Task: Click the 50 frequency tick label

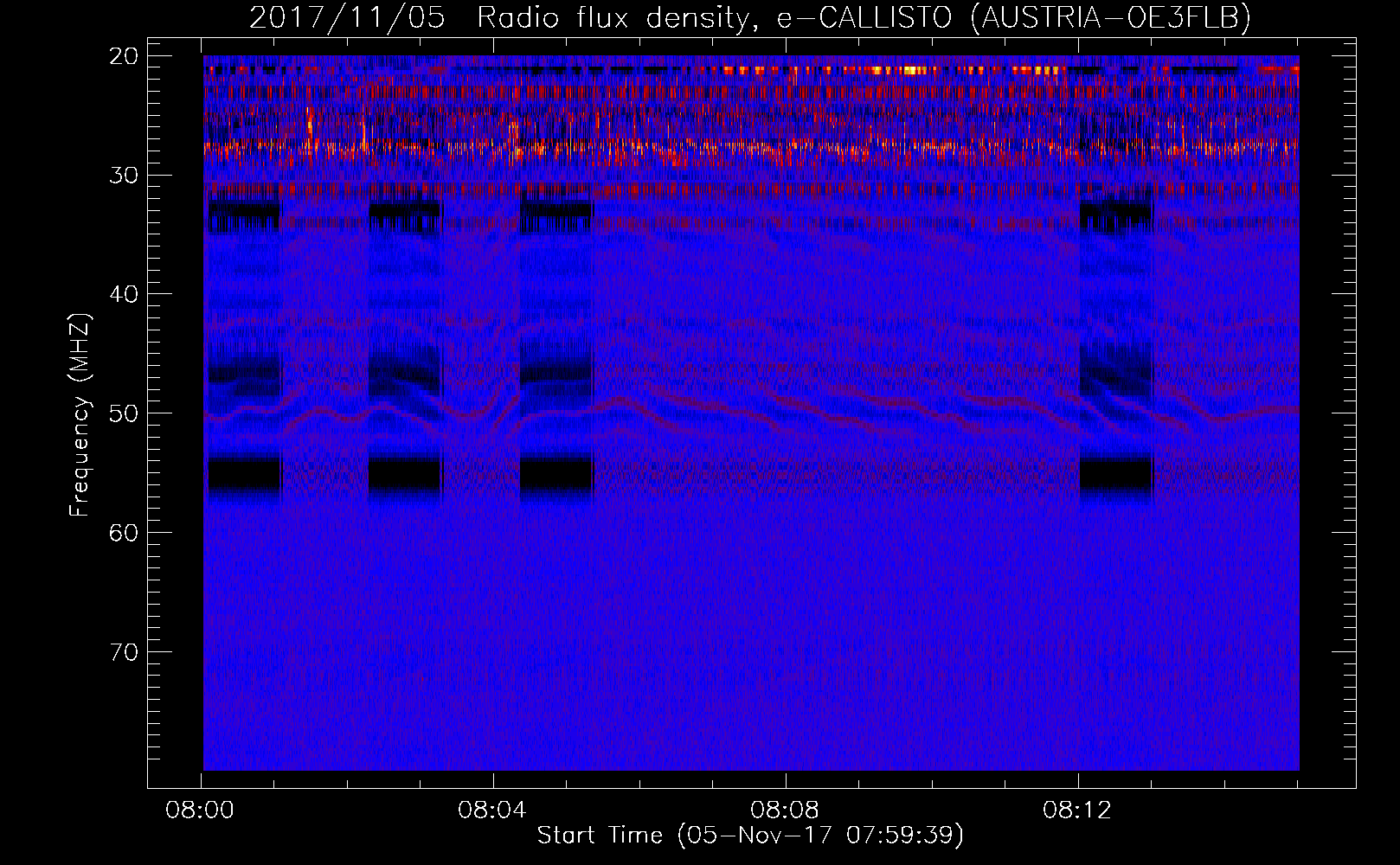Action: click(x=124, y=413)
